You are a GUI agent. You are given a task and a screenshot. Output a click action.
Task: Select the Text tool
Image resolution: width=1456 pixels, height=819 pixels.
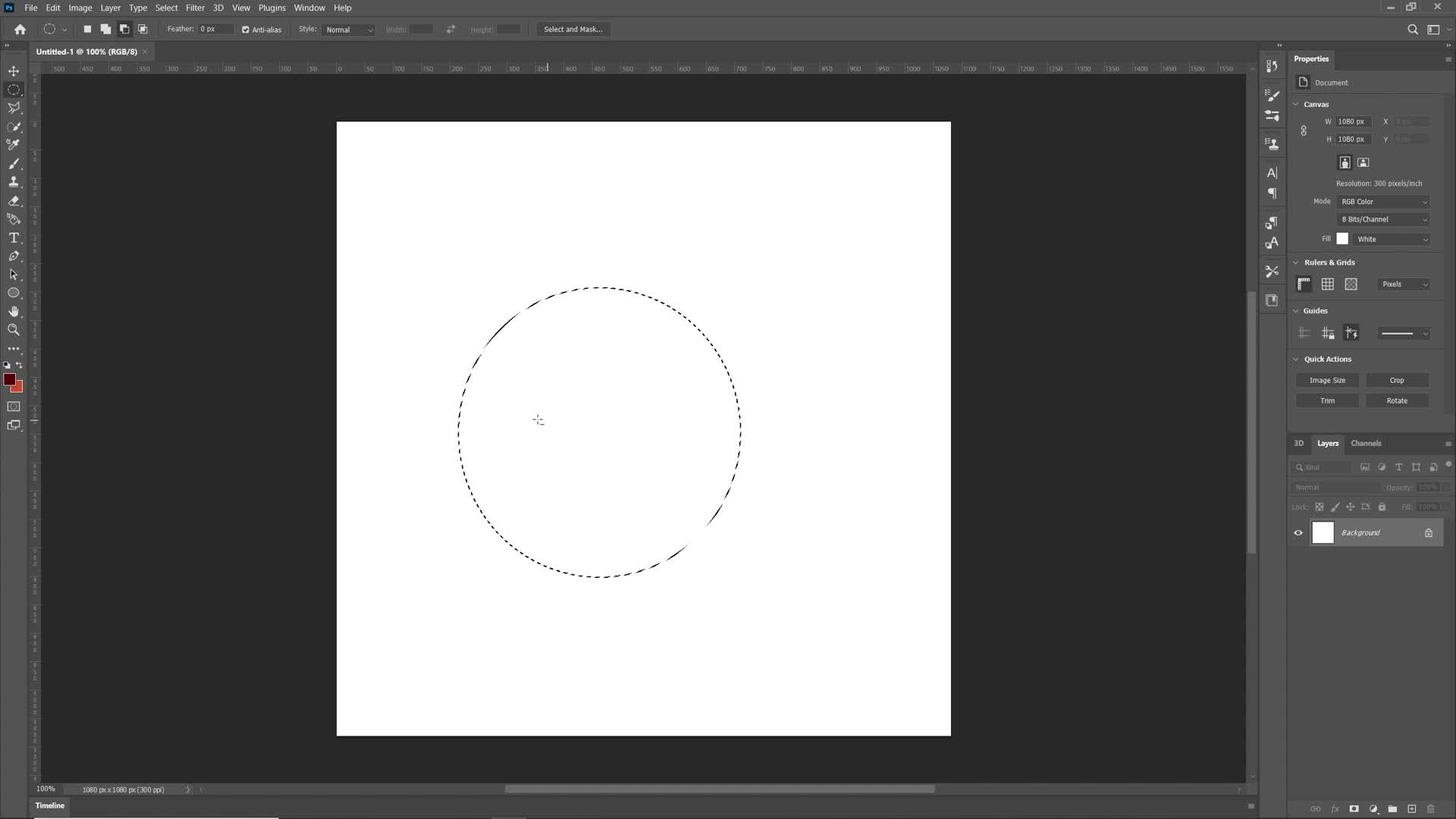pos(14,238)
